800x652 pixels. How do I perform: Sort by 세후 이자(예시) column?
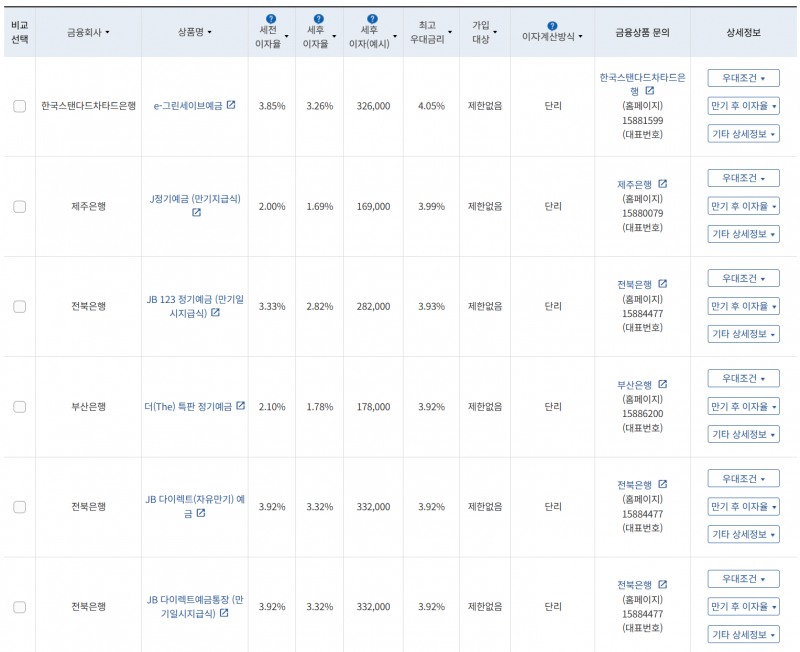tap(373, 37)
